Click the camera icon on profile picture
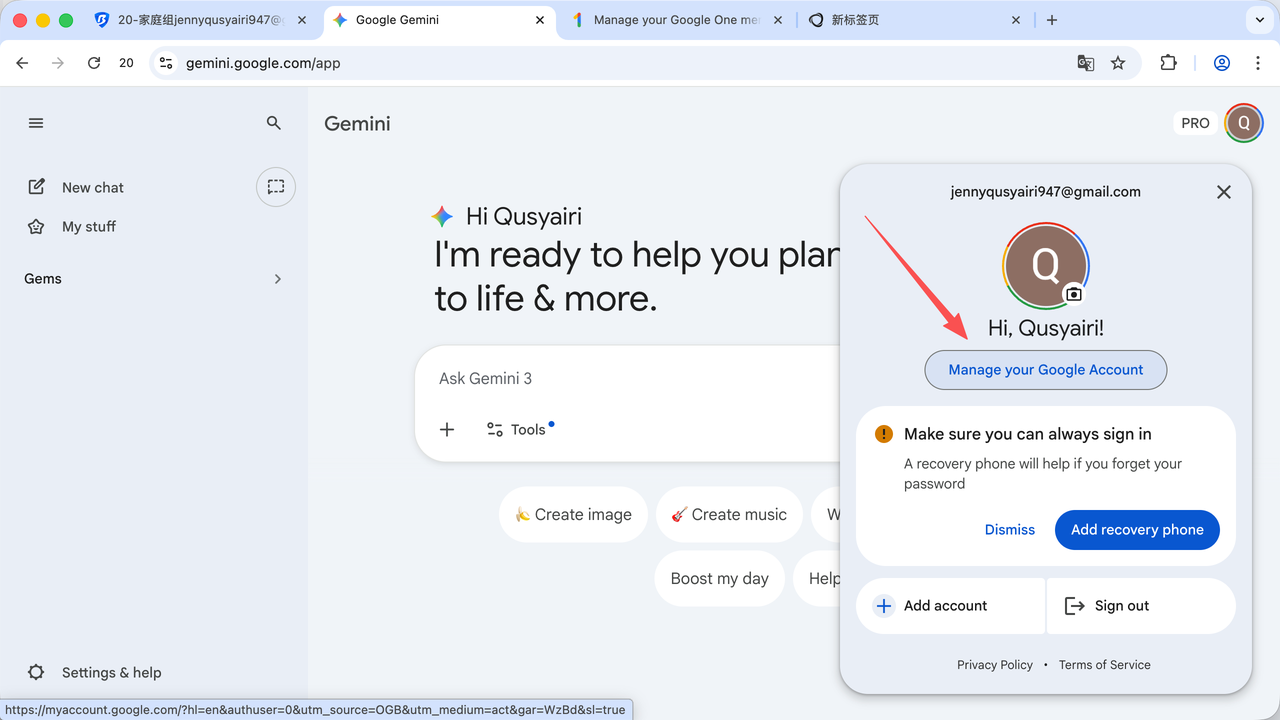This screenshot has height=720, width=1280. (1073, 294)
